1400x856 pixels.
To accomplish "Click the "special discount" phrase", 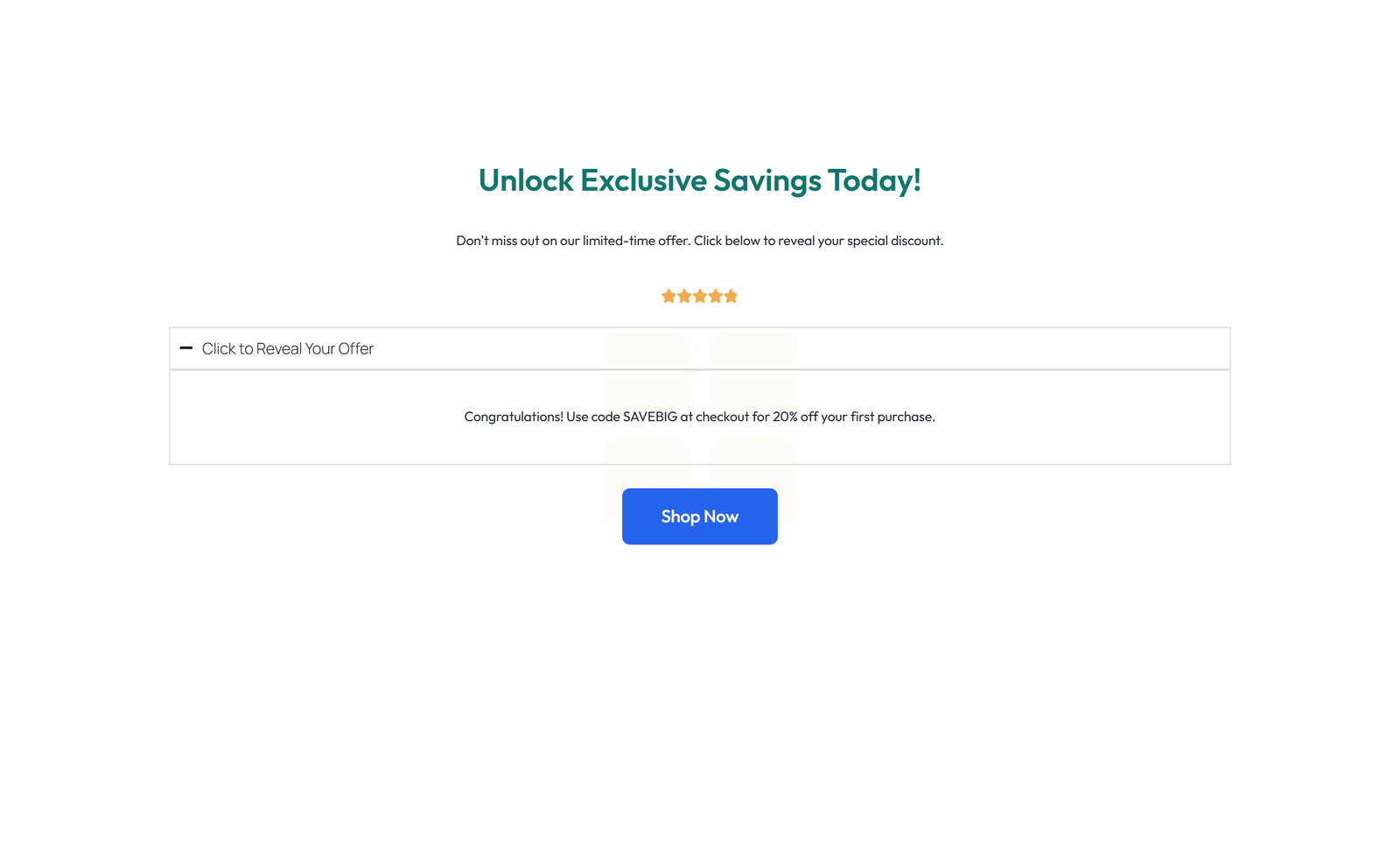I will click(894, 241).
